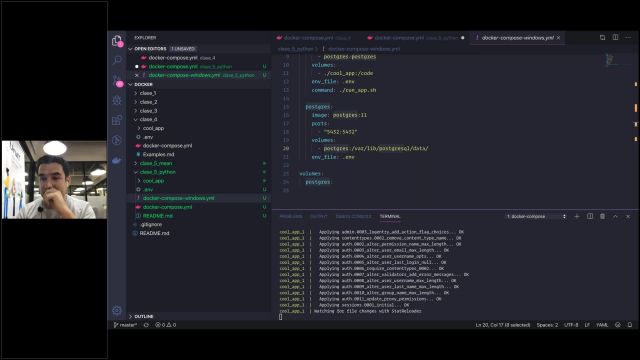Collapse the Open Editors section

coord(130,49)
